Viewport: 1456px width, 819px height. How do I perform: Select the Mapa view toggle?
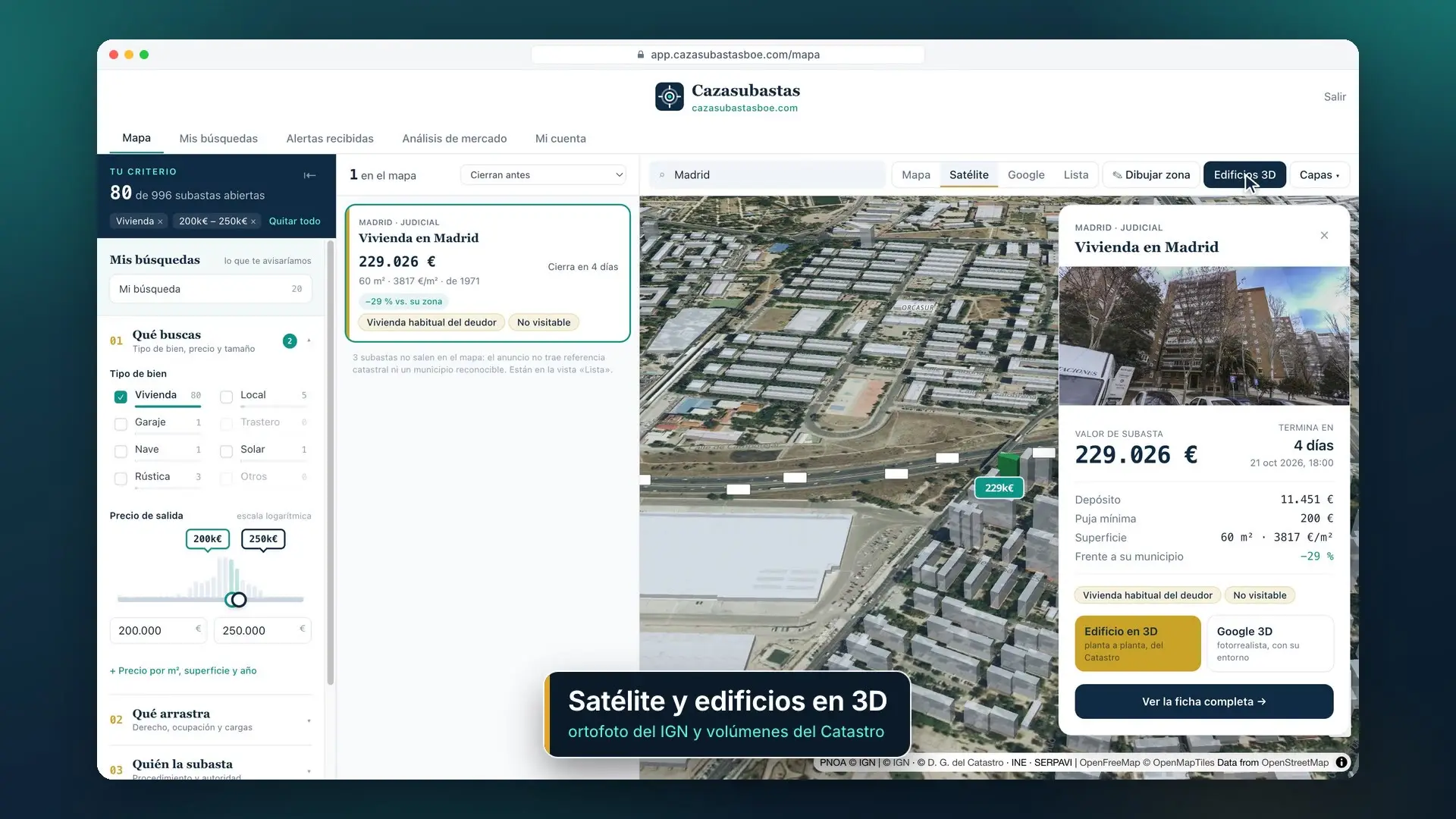coord(916,175)
